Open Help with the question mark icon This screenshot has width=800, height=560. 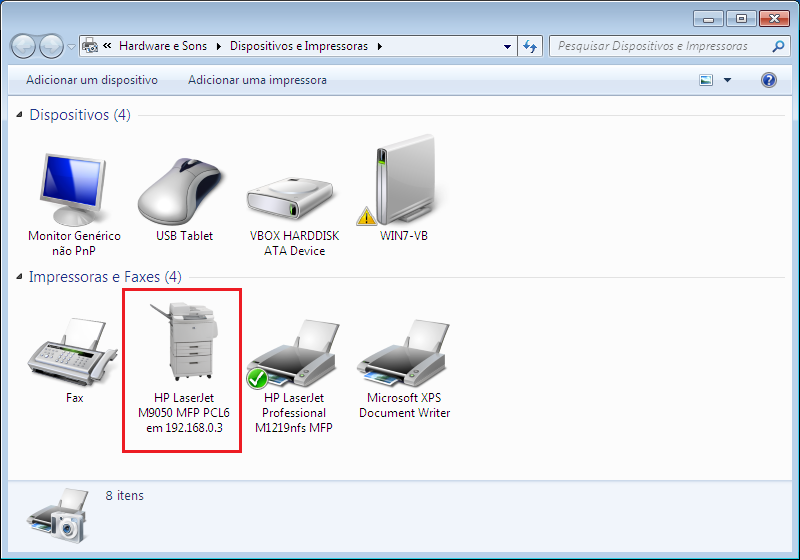769,80
